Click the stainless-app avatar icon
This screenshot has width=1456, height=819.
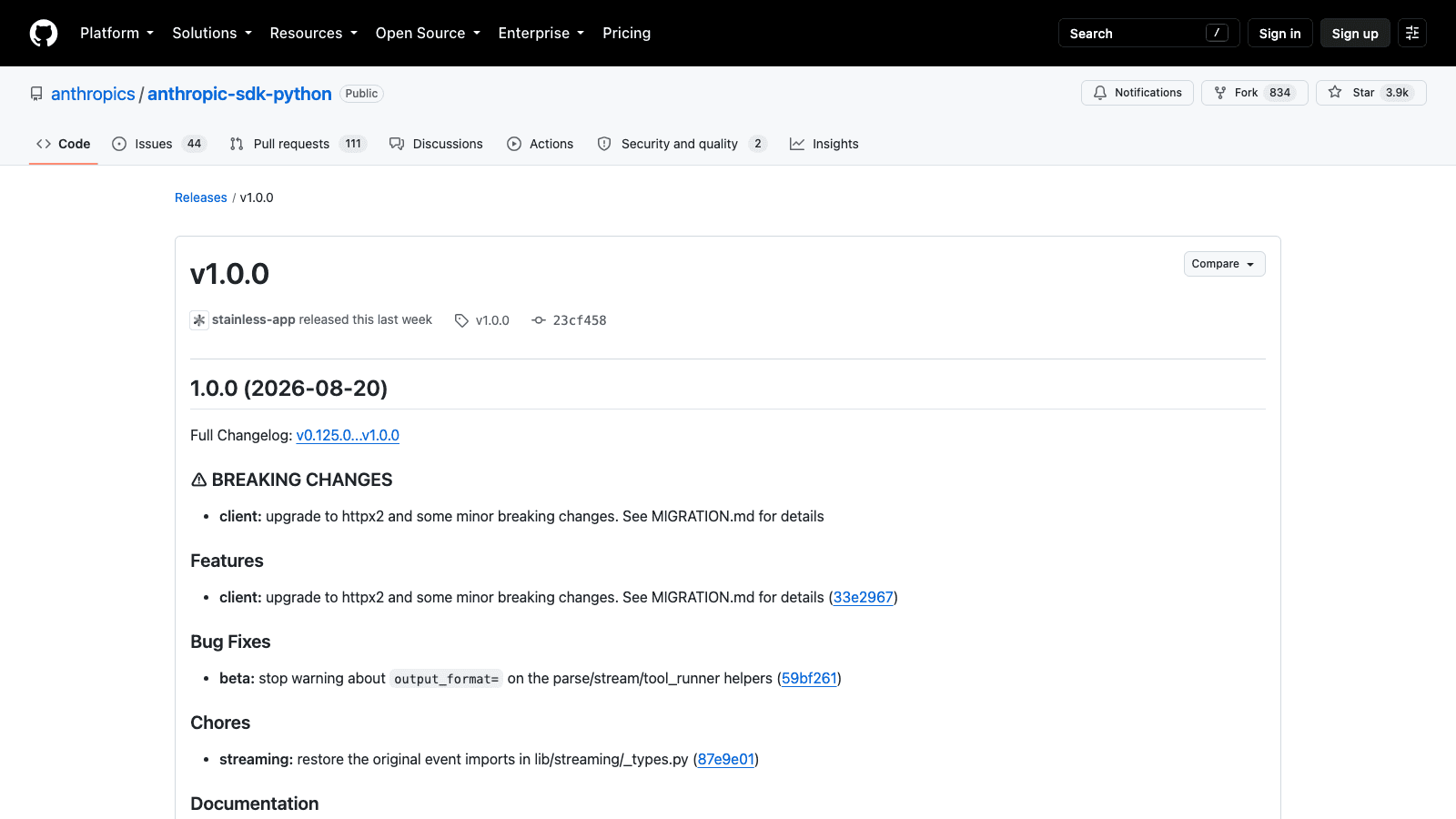pos(199,320)
